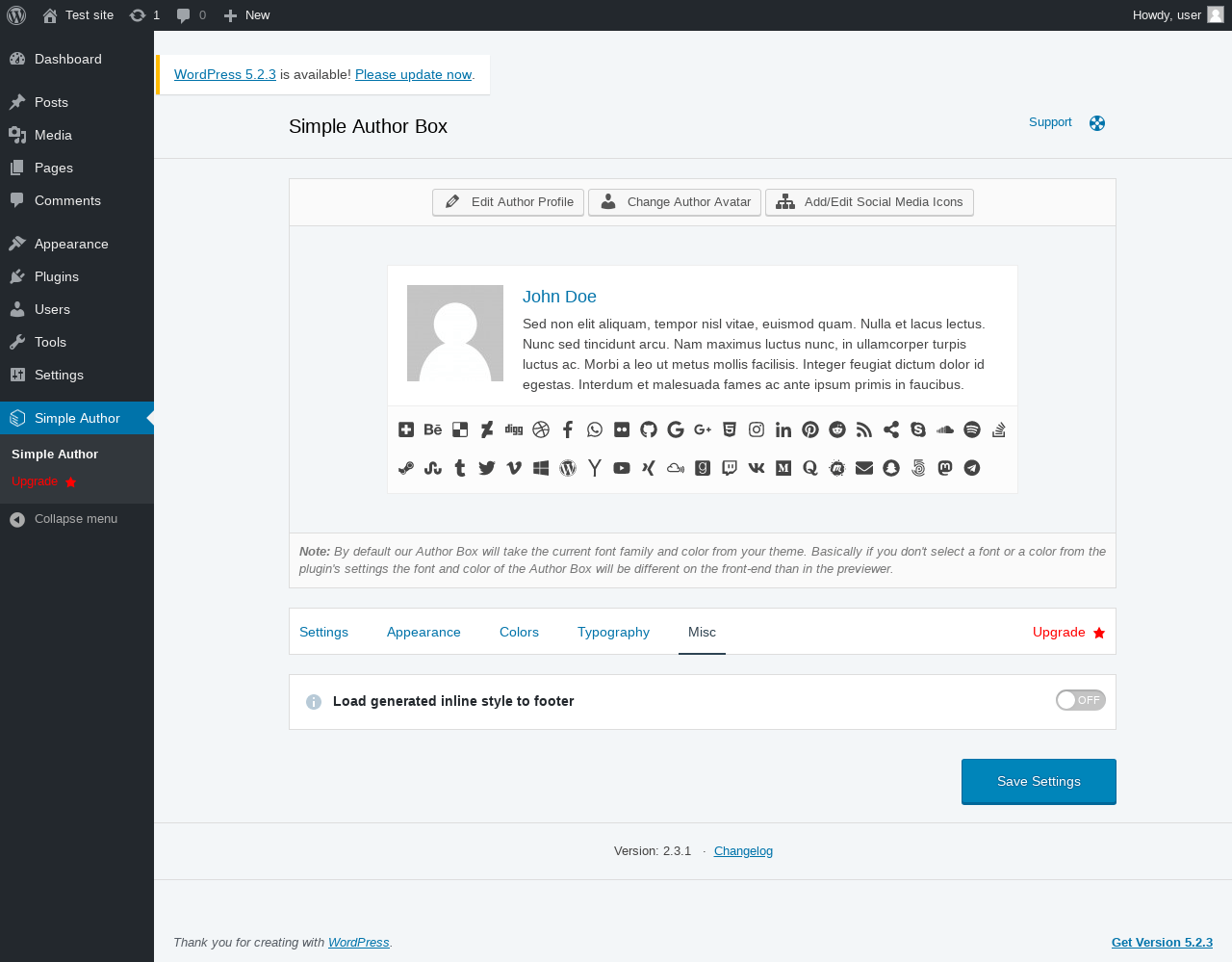Click the StumbleUpon social icon
1232x962 pixels.
(x=433, y=468)
